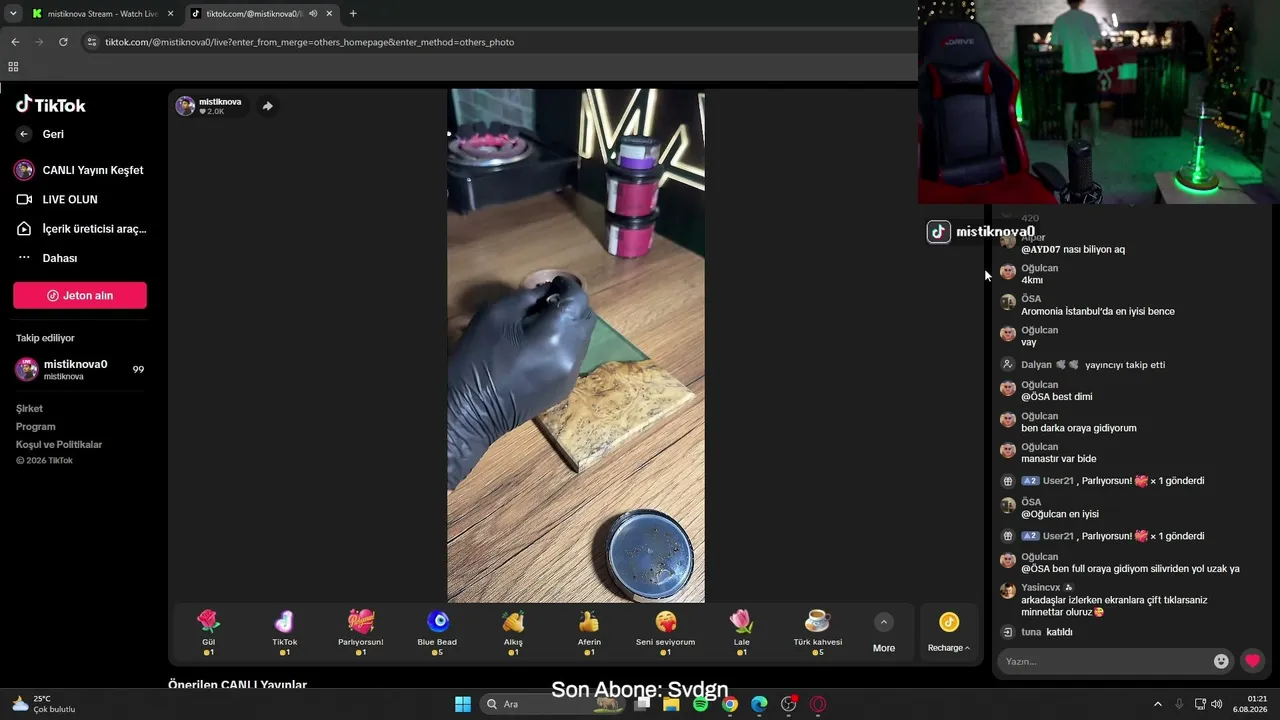1280x720 pixels.
Task: Open the Şirket footer link
Action: click(x=29, y=409)
